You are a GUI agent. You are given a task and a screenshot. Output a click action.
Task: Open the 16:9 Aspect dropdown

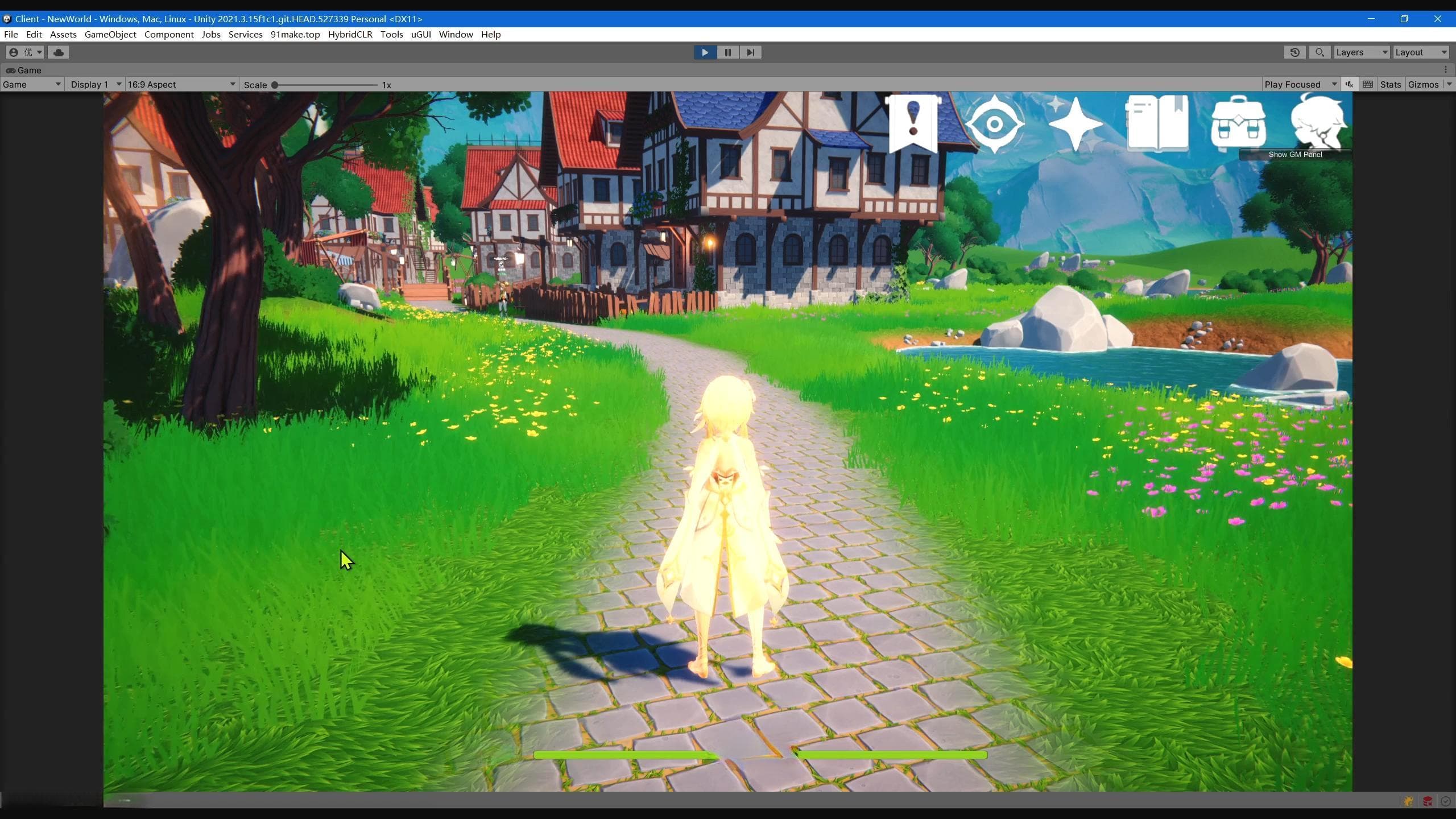[x=181, y=85]
